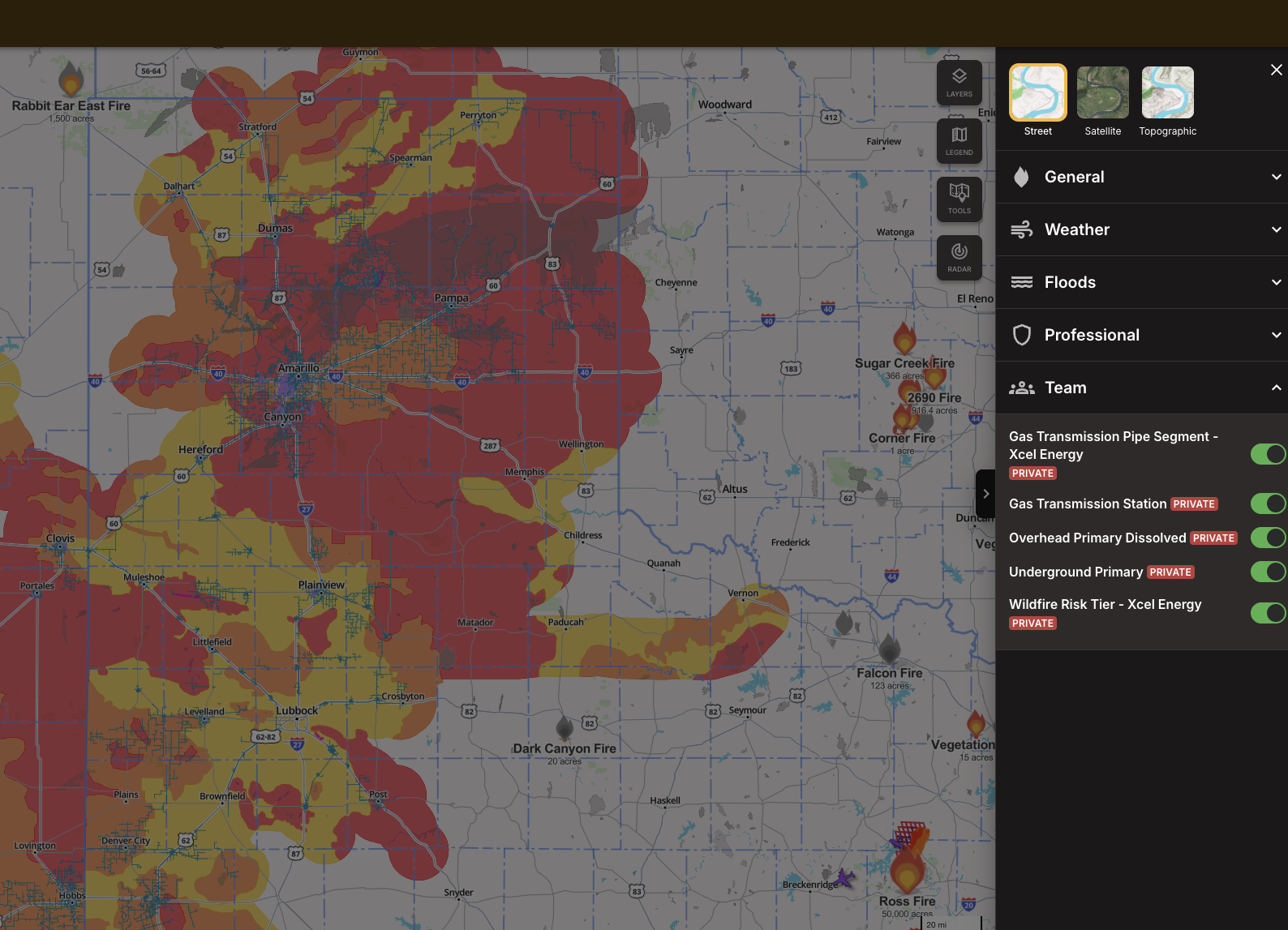Click the Amarillo city label
The height and width of the screenshot is (930, 1288).
click(x=298, y=368)
